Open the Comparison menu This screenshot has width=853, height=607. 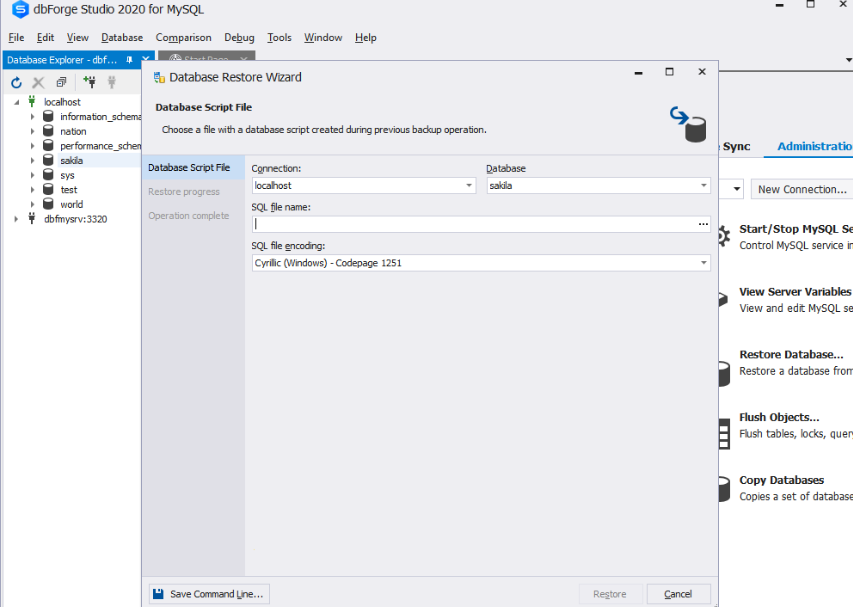tap(183, 38)
